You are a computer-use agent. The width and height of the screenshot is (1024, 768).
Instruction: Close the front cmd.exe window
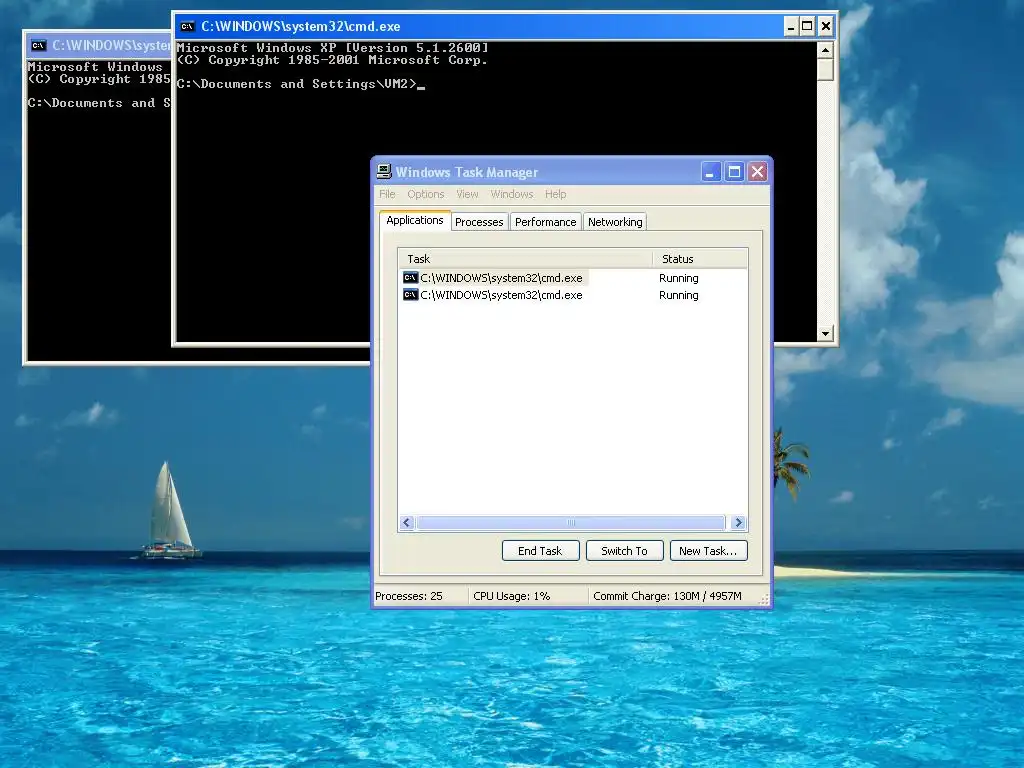[x=825, y=26]
